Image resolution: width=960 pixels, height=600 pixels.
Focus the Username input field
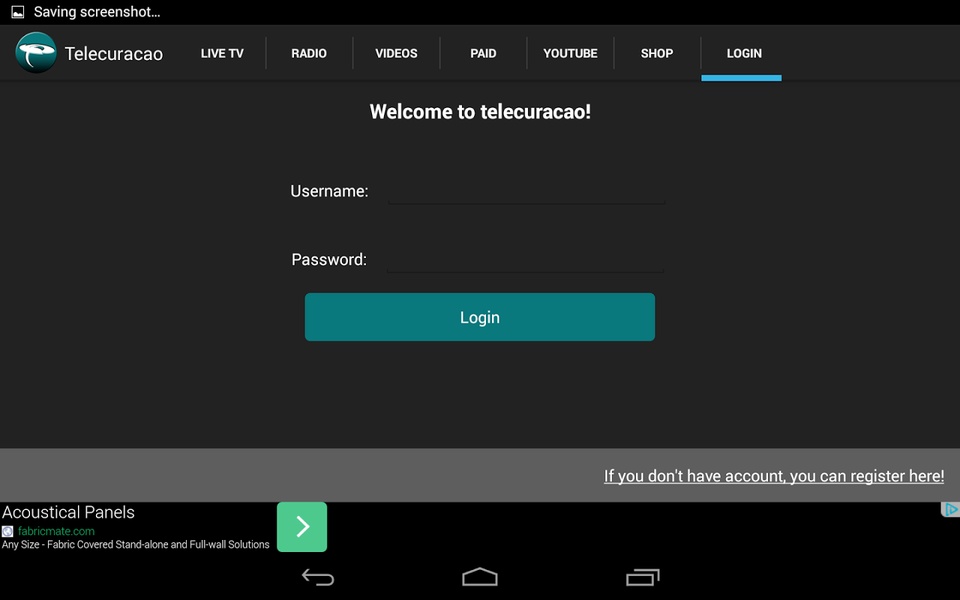point(526,191)
